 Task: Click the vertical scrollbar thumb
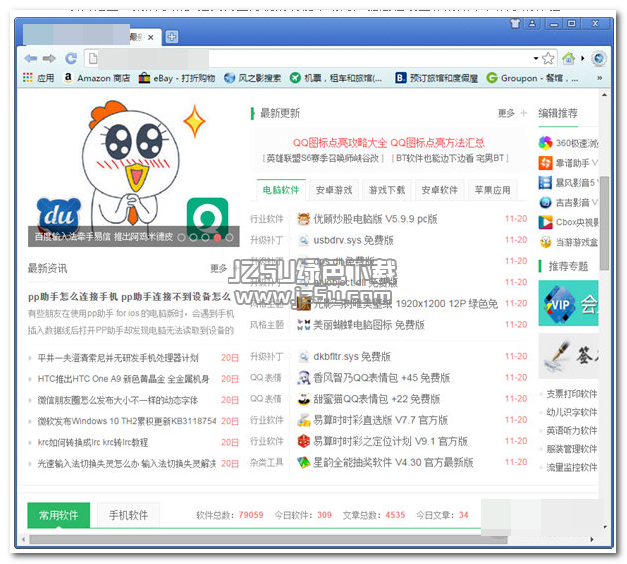tap(604, 223)
